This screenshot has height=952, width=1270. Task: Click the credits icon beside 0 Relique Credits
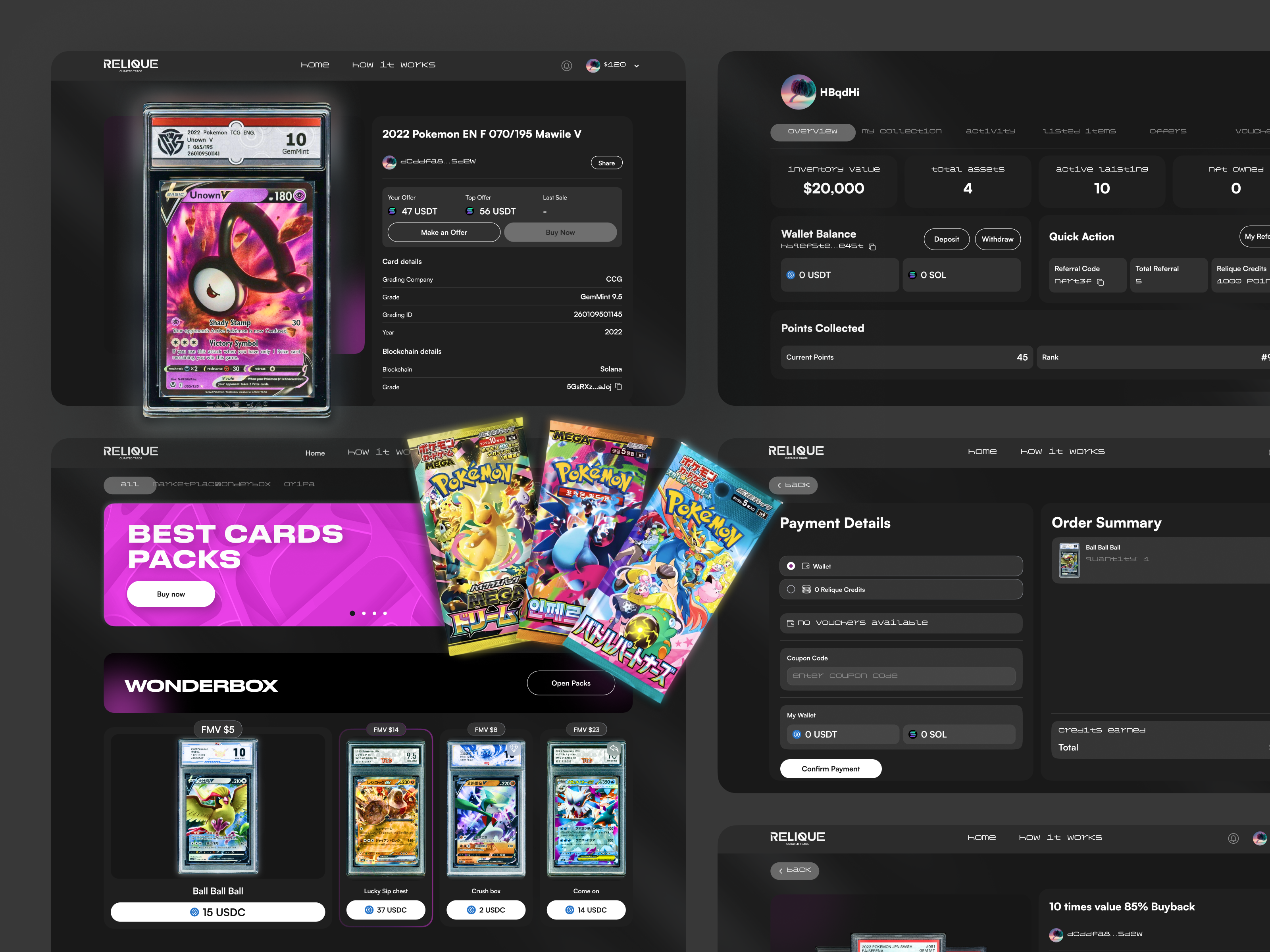point(806,589)
